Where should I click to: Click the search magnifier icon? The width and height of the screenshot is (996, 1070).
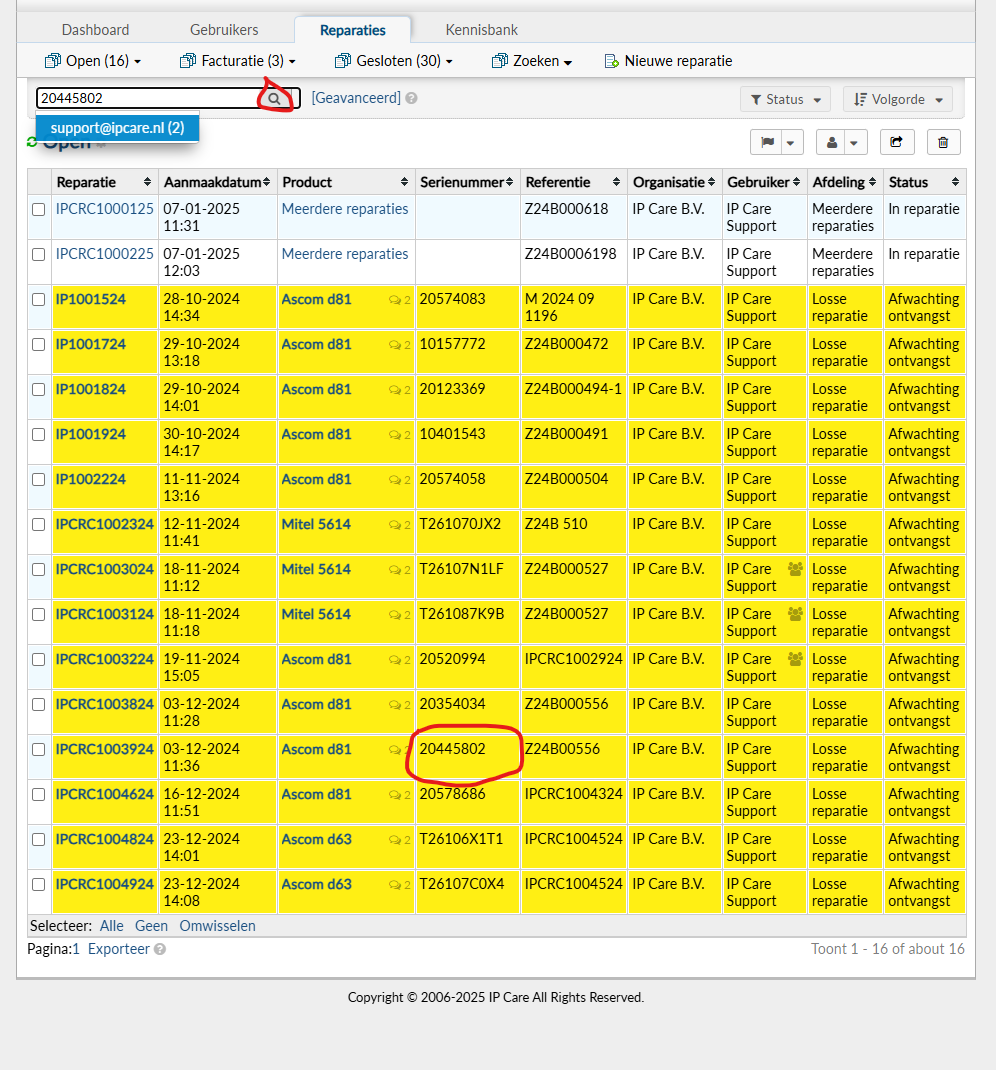pos(275,99)
